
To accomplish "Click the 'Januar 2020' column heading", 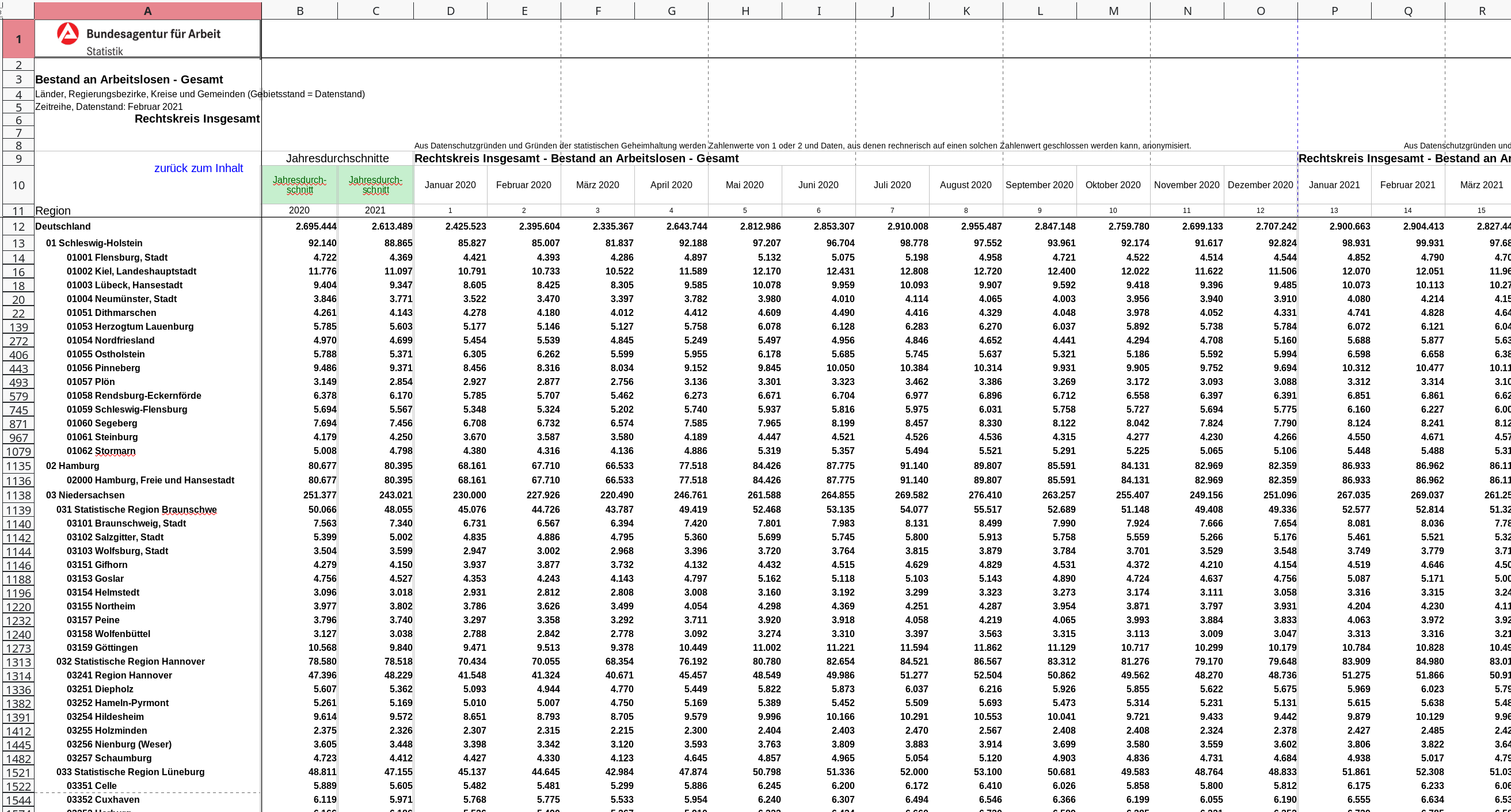I will coord(450,185).
